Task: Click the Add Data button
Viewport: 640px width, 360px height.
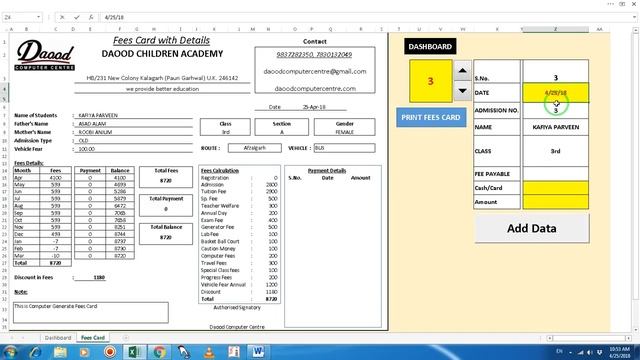Action: coord(531,228)
